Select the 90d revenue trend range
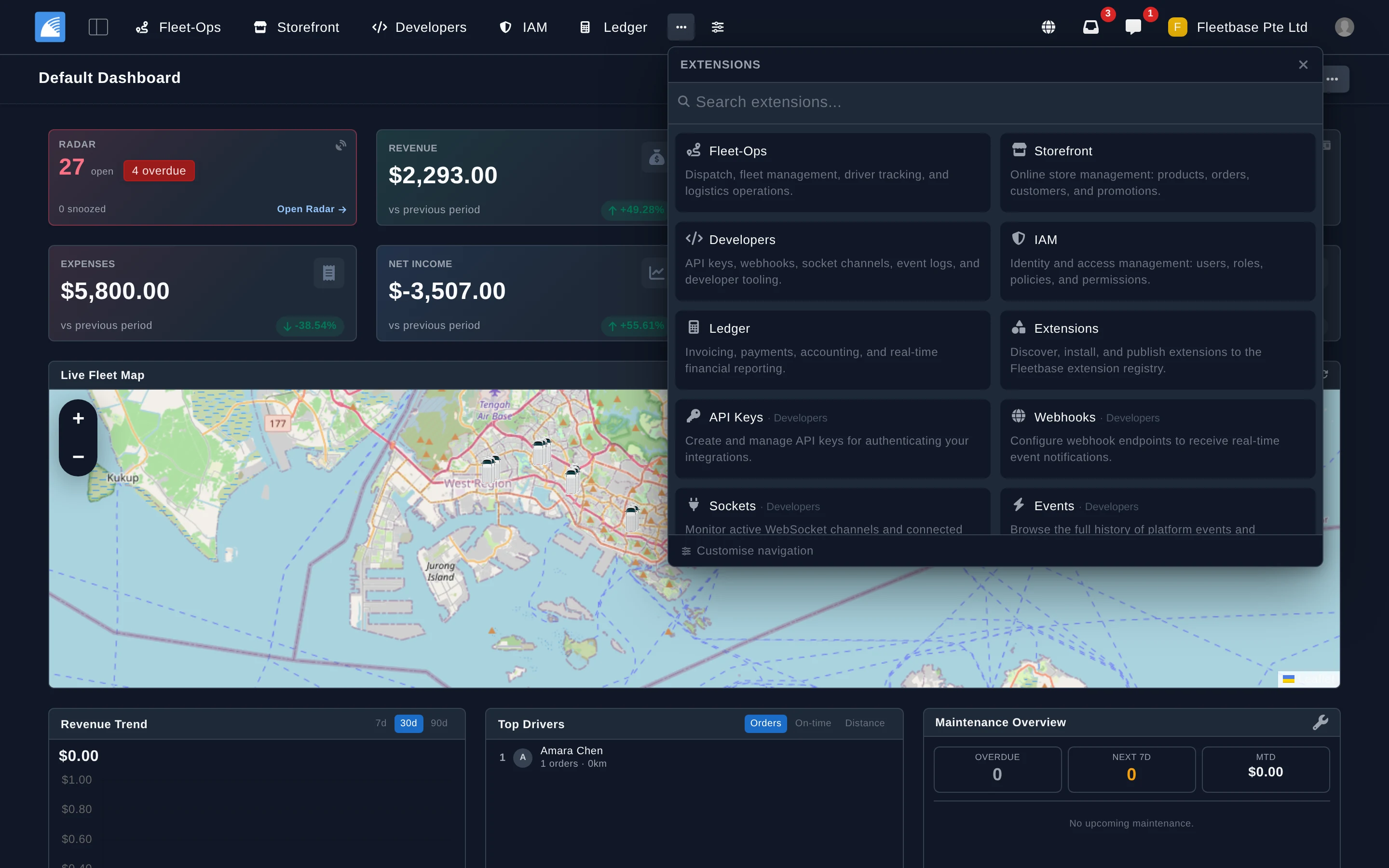Screen dimensions: 1389x868 pyautogui.click(x=439, y=723)
